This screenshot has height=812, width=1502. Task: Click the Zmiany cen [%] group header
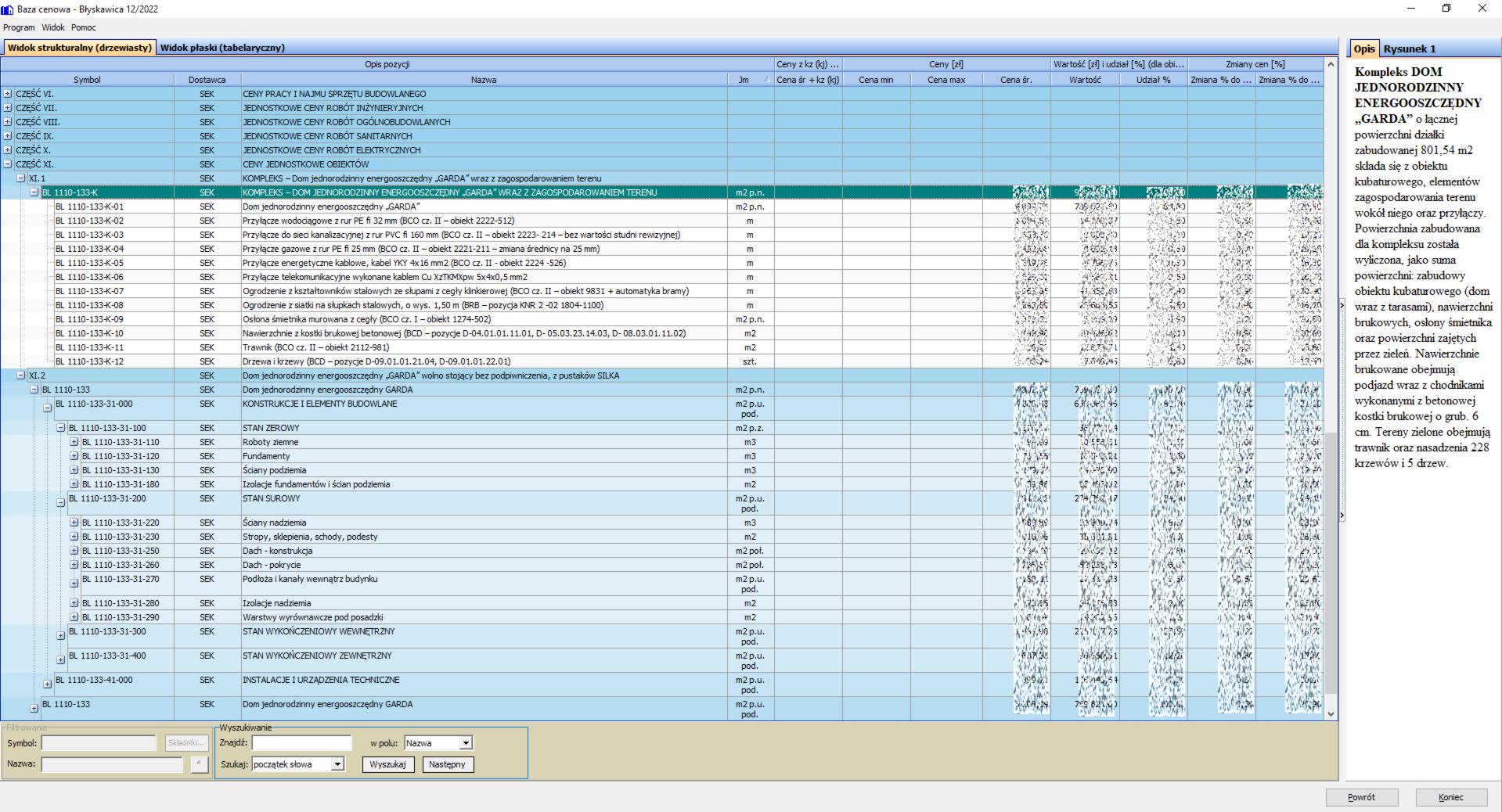click(1255, 64)
